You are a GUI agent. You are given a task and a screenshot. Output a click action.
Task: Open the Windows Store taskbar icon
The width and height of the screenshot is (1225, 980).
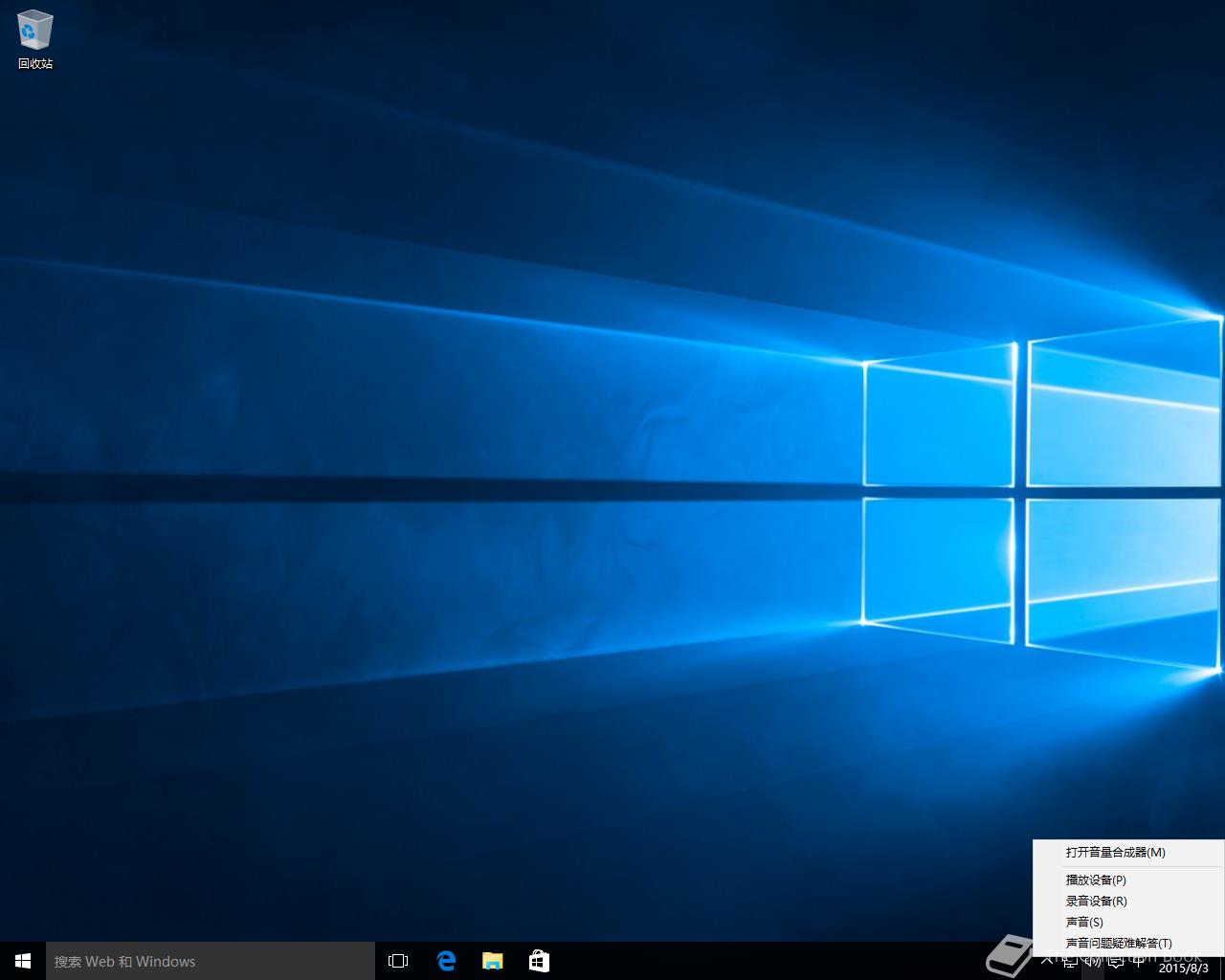click(539, 961)
